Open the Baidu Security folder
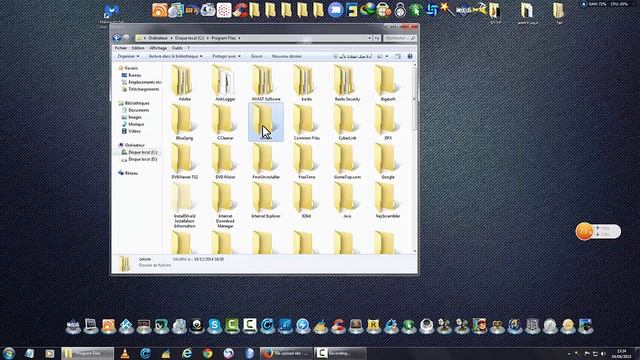The image size is (640, 360). (347, 83)
